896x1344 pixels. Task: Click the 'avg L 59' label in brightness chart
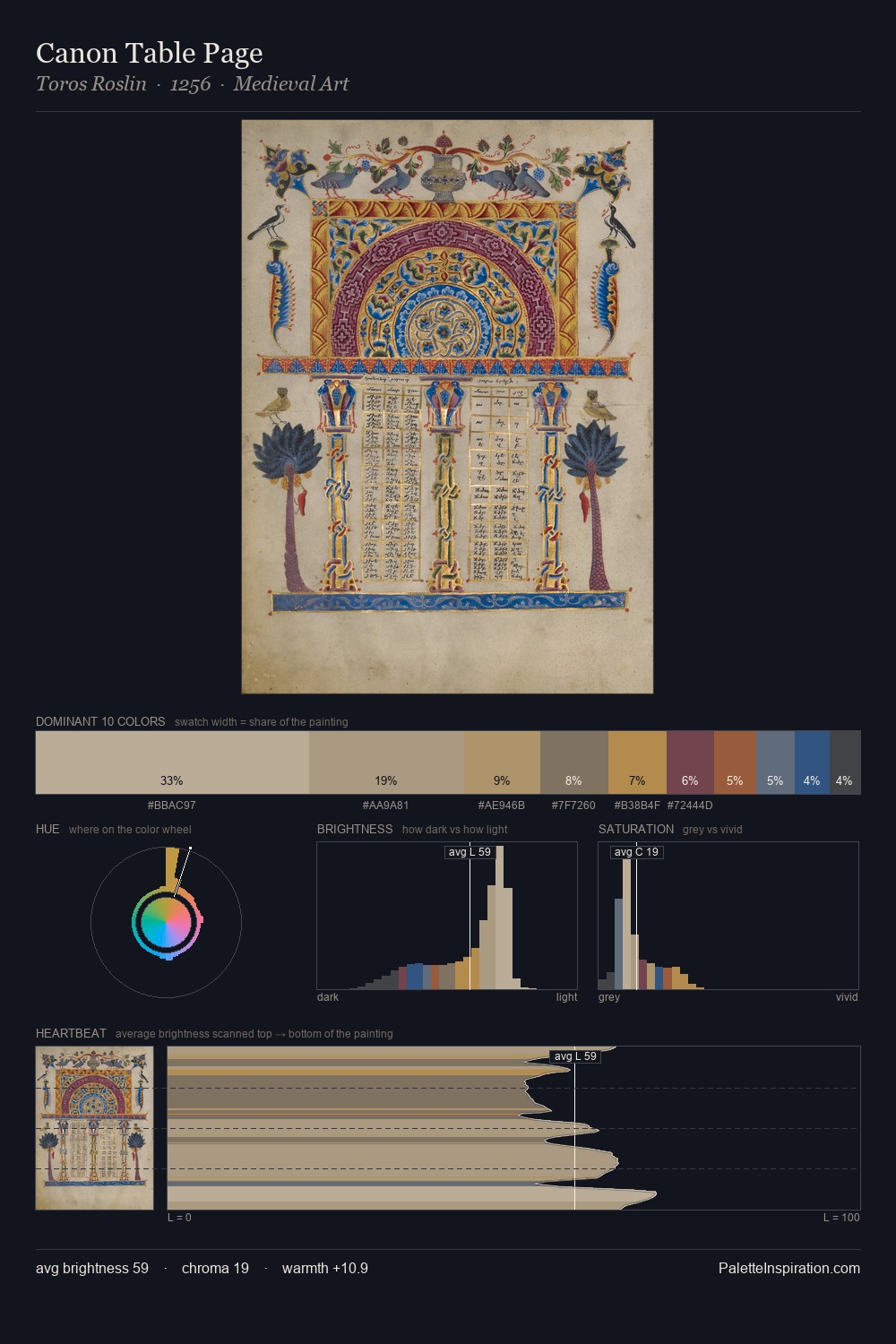click(470, 852)
